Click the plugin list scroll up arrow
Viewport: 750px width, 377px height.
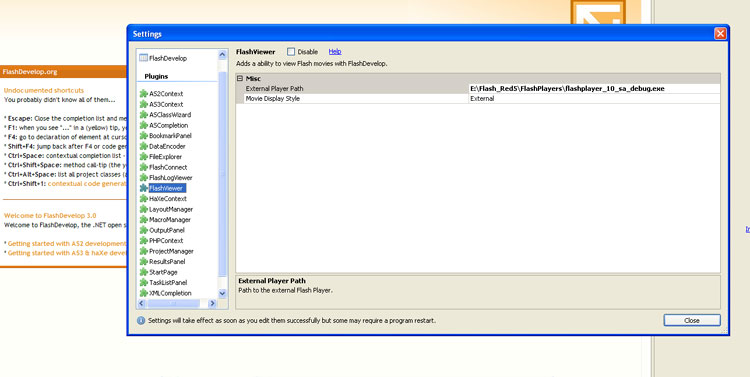pos(222,55)
